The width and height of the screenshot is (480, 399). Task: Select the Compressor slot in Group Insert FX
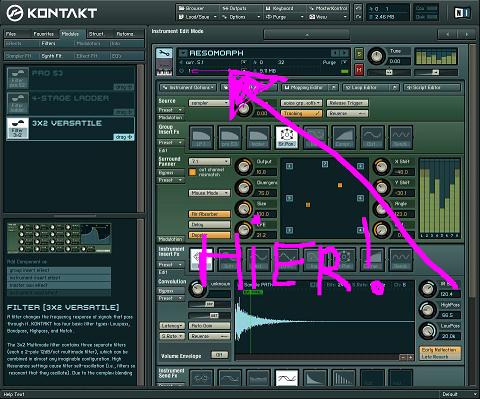[x=344, y=137]
